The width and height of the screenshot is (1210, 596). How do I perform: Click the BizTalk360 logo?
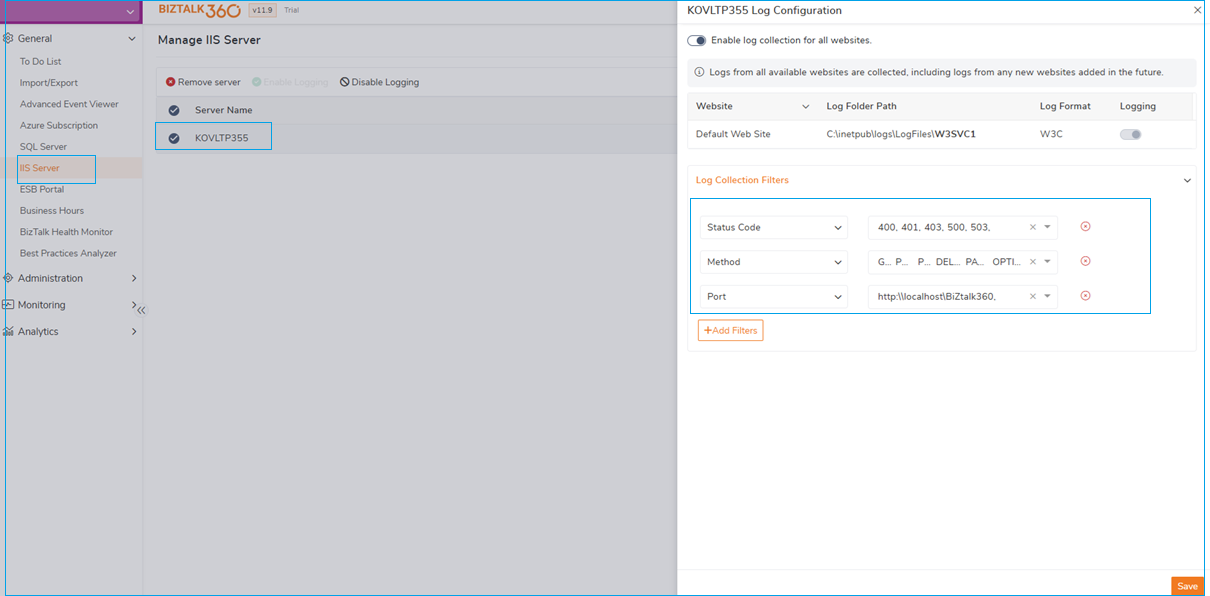[x=199, y=10]
